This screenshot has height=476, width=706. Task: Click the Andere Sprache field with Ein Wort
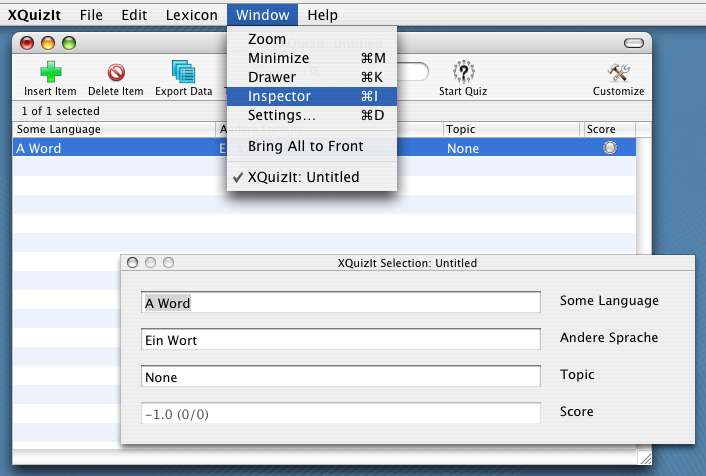(x=341, y=340)
